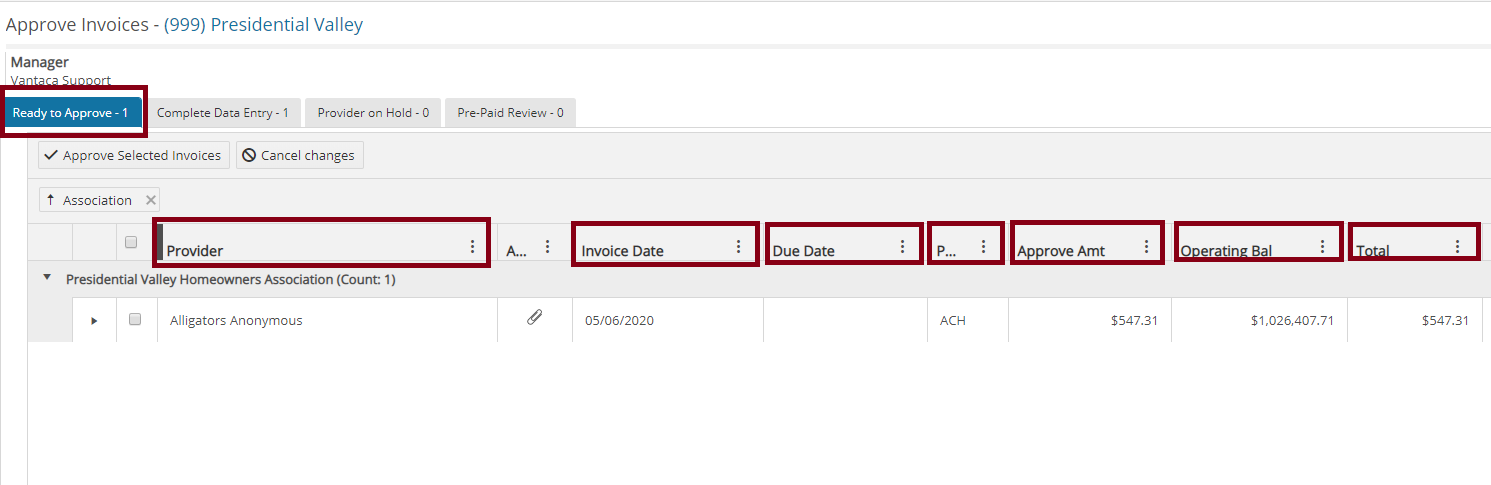The width and height of the screenshot is (1491, 485).
Task: Remove the Association grouping chip
Action: [150, 200]
